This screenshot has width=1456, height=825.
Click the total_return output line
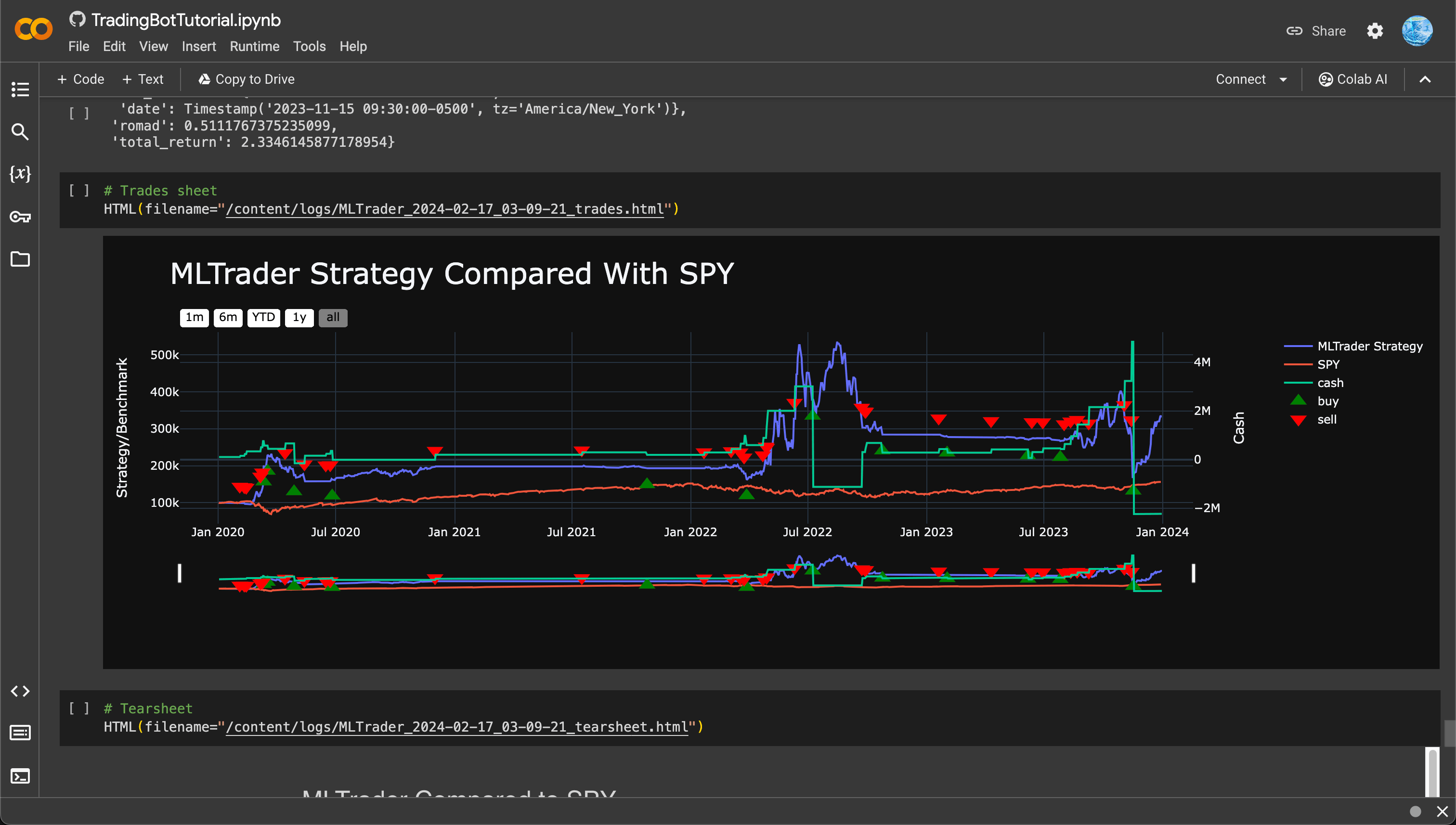[253, 142]
